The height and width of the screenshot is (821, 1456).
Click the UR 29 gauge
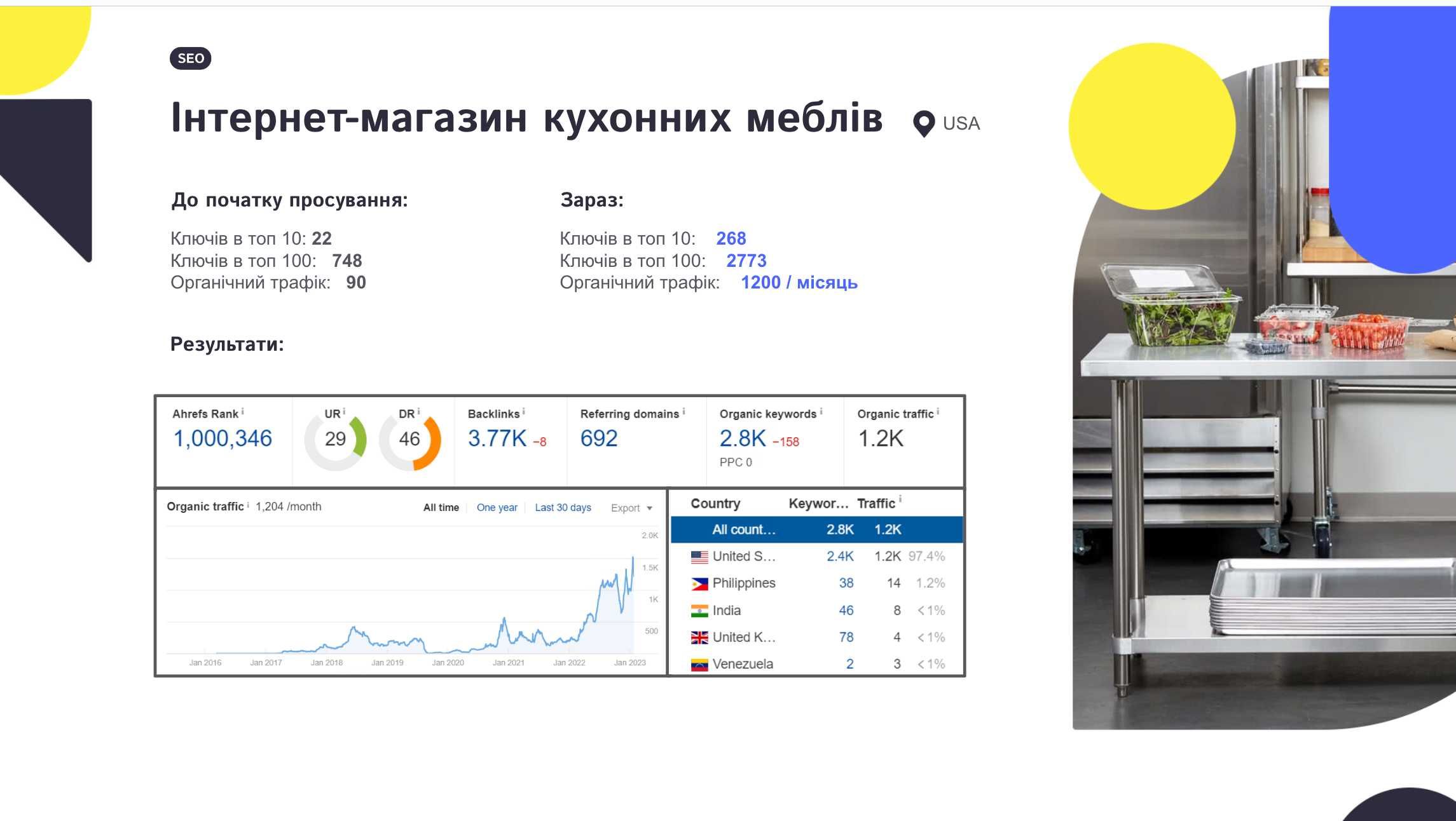[336, 440]
